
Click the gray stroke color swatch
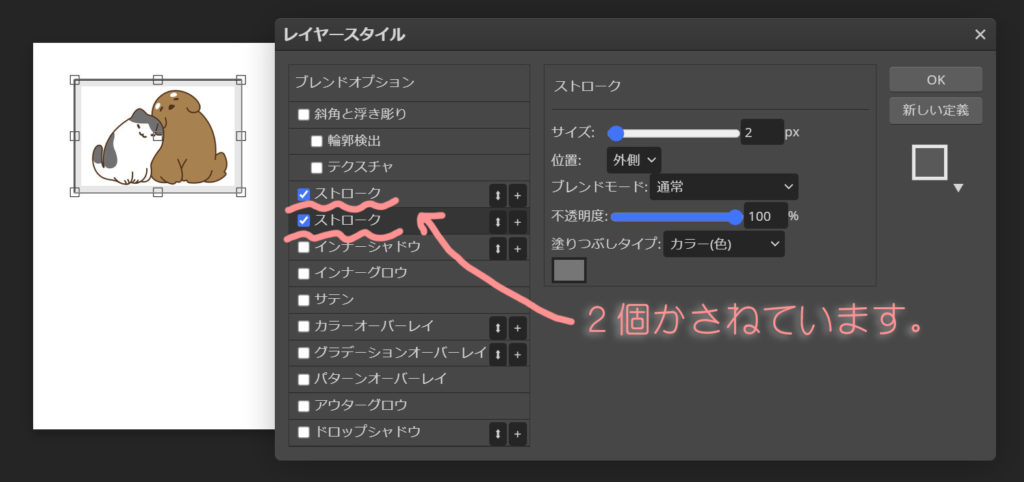(x=569, y=270)
